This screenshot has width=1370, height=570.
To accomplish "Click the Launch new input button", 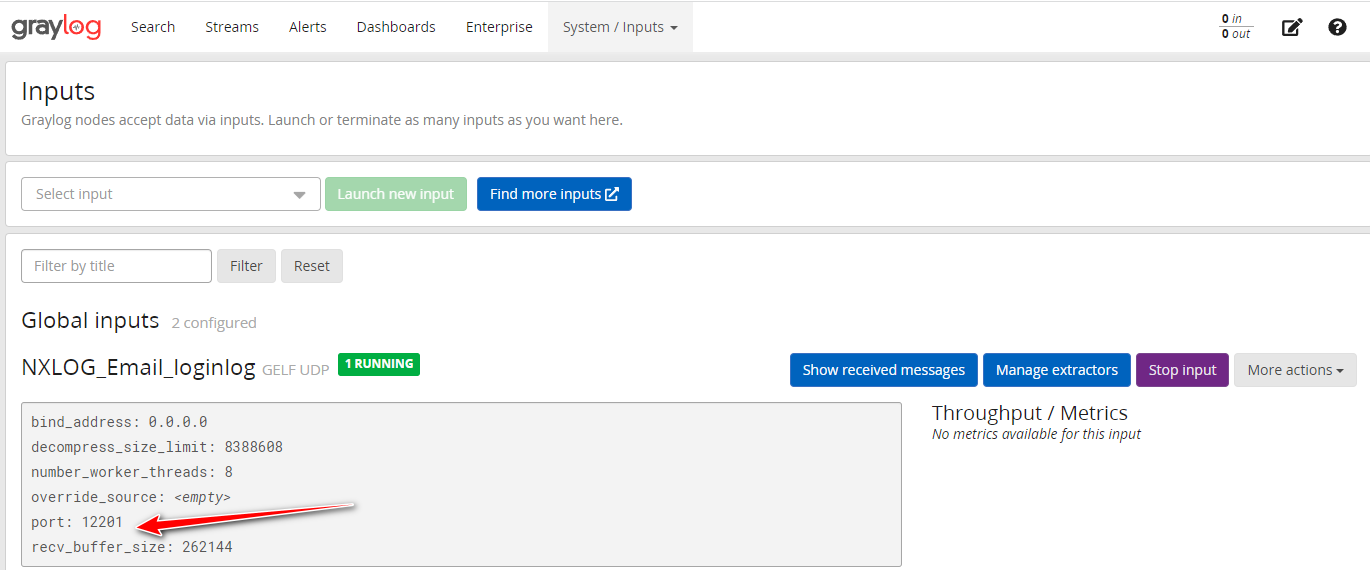I will point(396,194).
